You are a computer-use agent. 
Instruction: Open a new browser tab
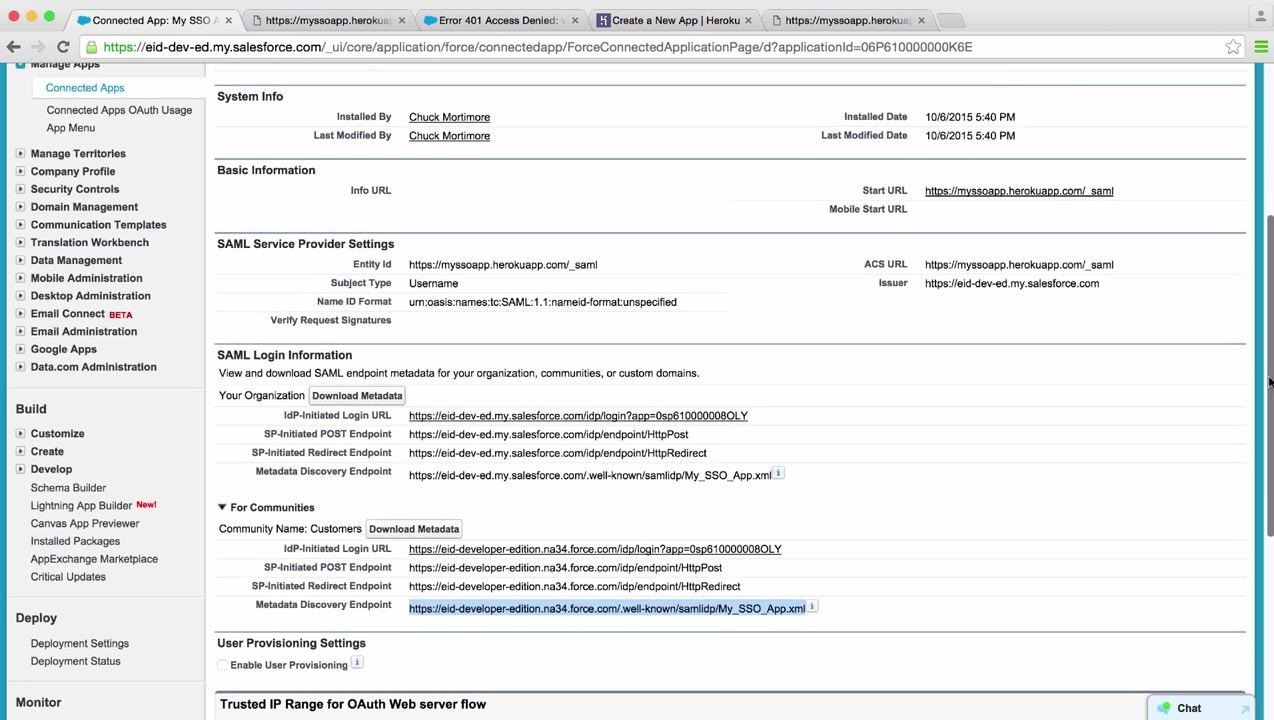[951, 20]
